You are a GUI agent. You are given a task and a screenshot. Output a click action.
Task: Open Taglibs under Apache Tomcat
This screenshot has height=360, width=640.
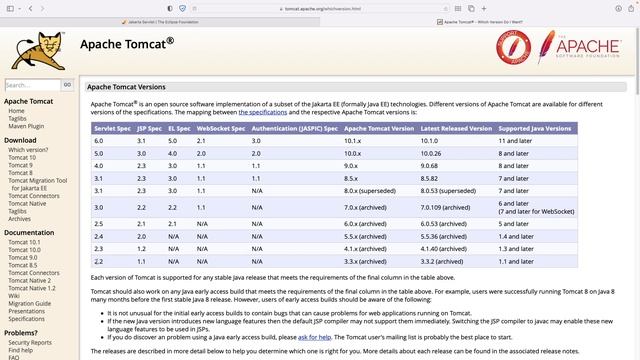click(x=17, y=119)
